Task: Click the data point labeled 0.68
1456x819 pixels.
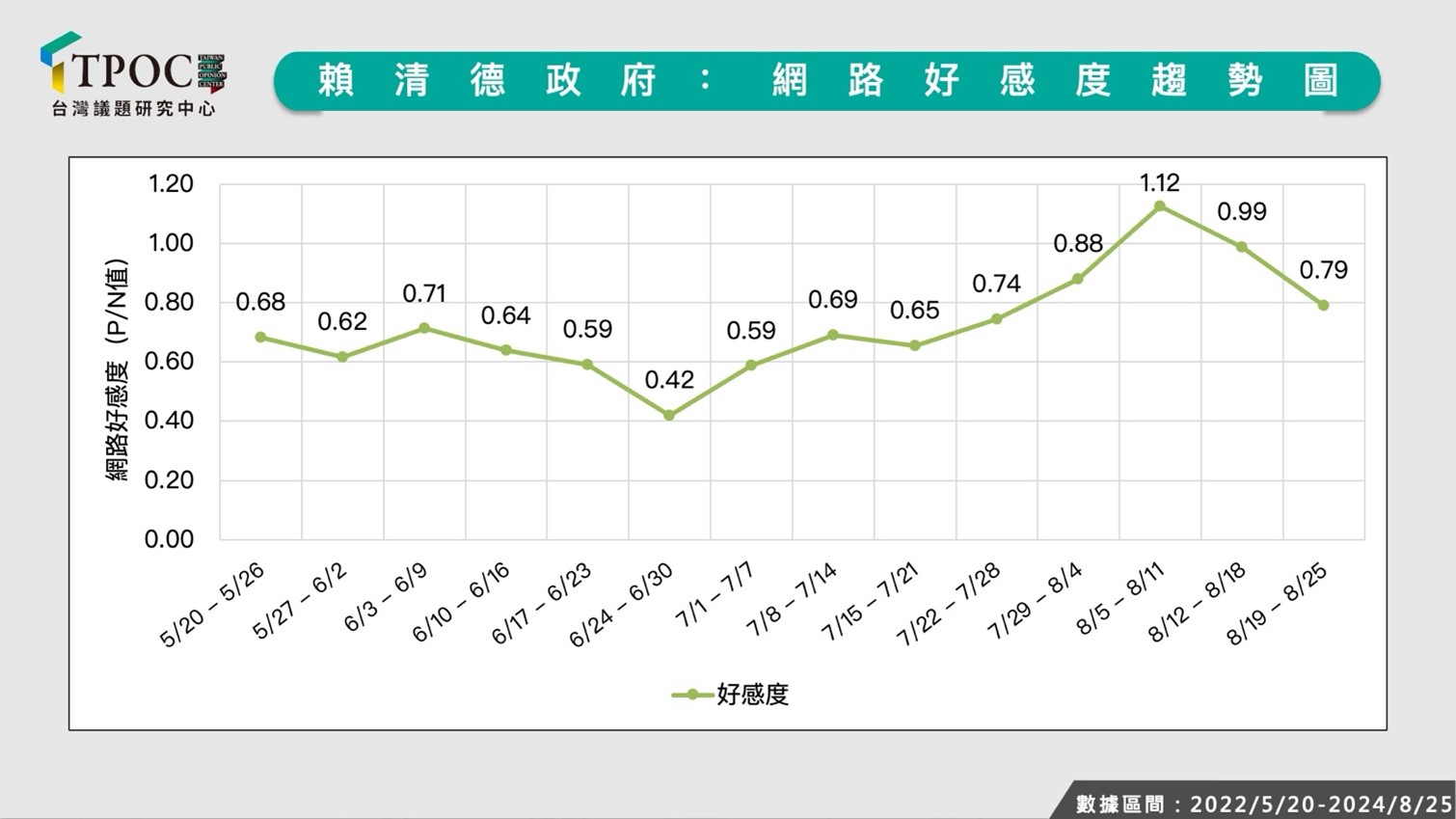Action: coord(260,338)
